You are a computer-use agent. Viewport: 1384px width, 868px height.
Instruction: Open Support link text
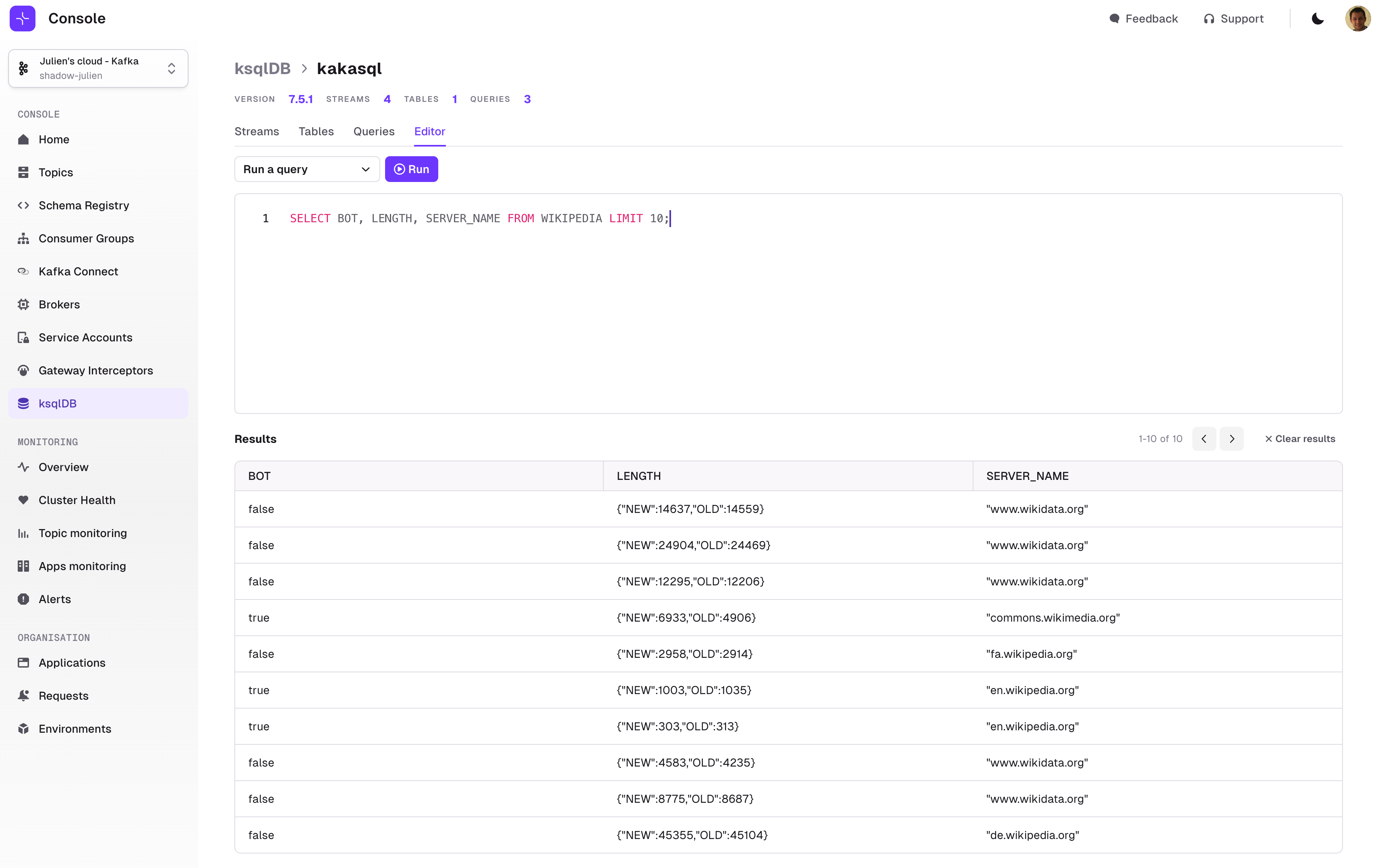tap(1241, 19)
